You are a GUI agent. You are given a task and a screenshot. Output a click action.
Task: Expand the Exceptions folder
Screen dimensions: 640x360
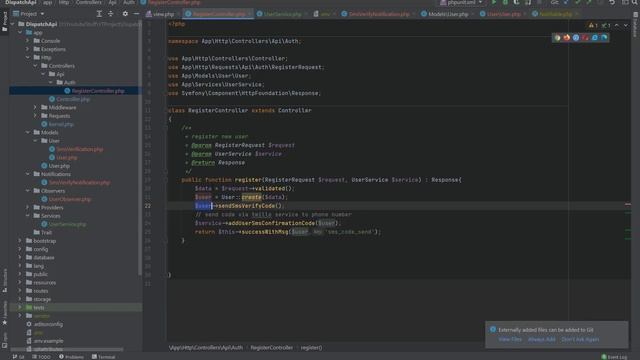pyautogui.click(x=28, y=49)
